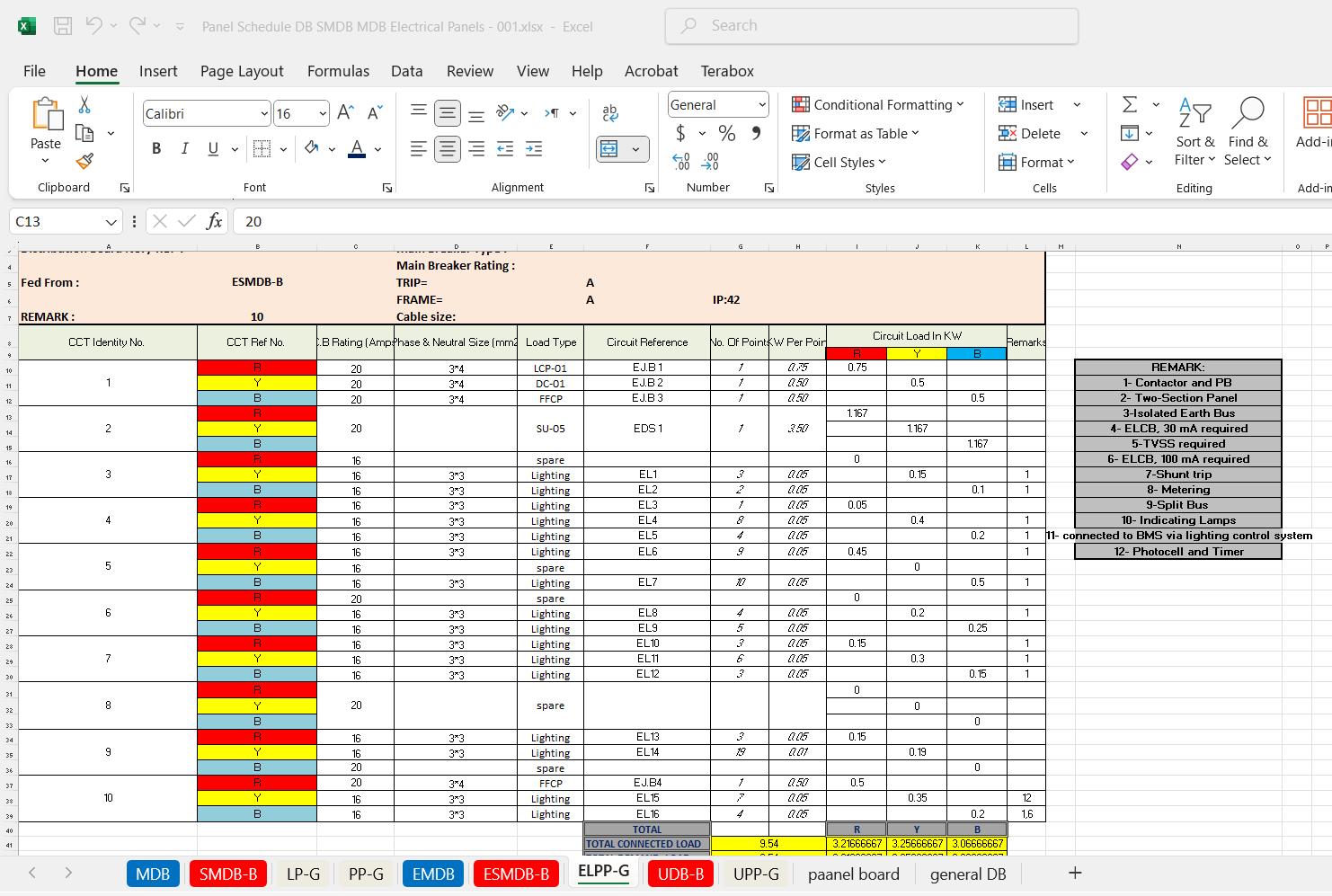Click the Save icon in title bar
This screenshot has height=896, width=1332.
tap(63, 26)
